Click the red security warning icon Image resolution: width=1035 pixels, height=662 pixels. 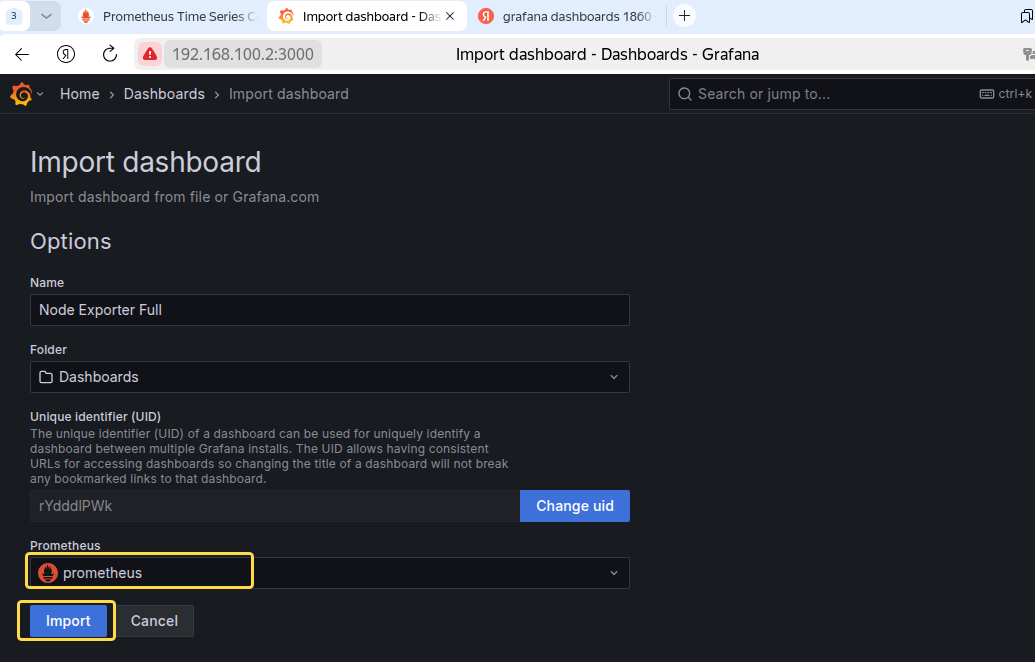point(150,54)
